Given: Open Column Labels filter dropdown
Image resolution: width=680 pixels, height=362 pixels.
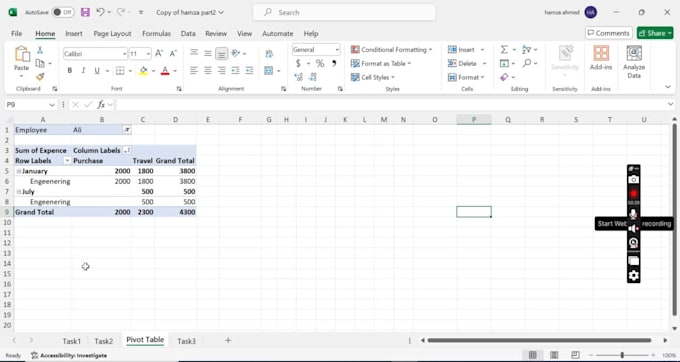Looking at the screenshot, I should 127,150.
